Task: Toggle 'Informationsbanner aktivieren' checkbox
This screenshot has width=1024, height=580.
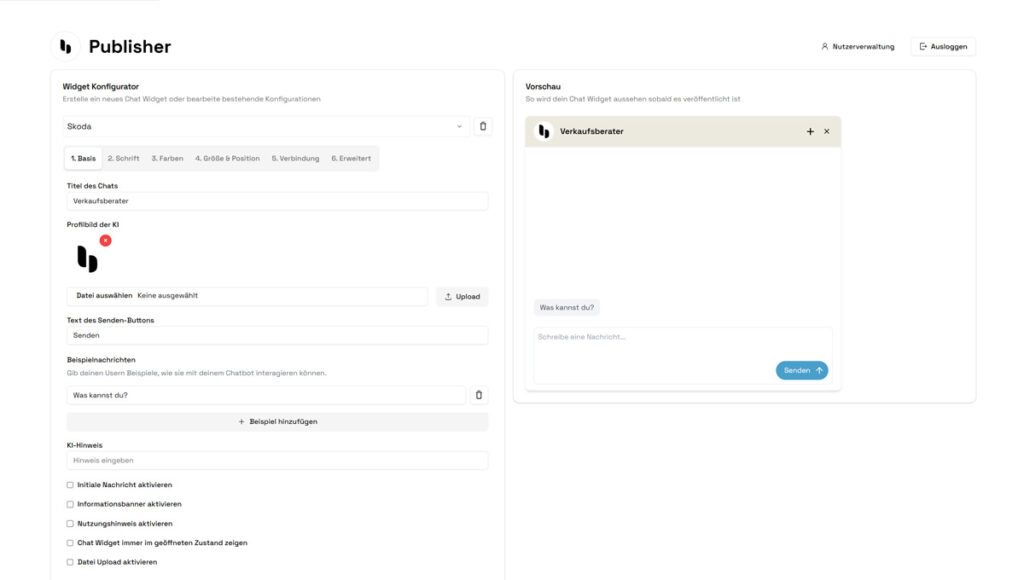Action: pos(70,504)
